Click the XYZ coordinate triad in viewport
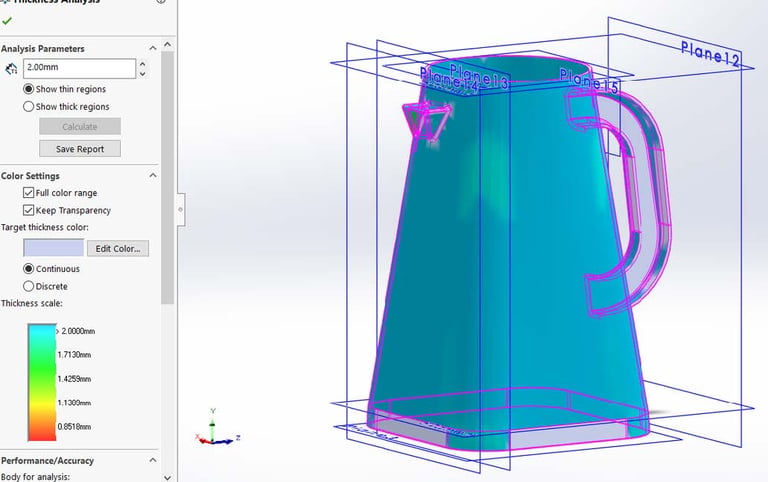The width and height of the screenshot is (768, 482). 217,428
